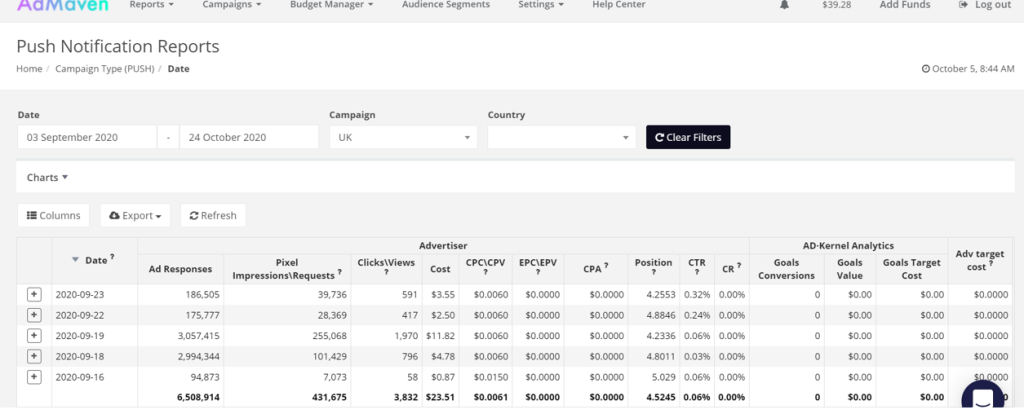Click the Position column header
This screenshot has height=414, width=1024.
pos(653,268)
